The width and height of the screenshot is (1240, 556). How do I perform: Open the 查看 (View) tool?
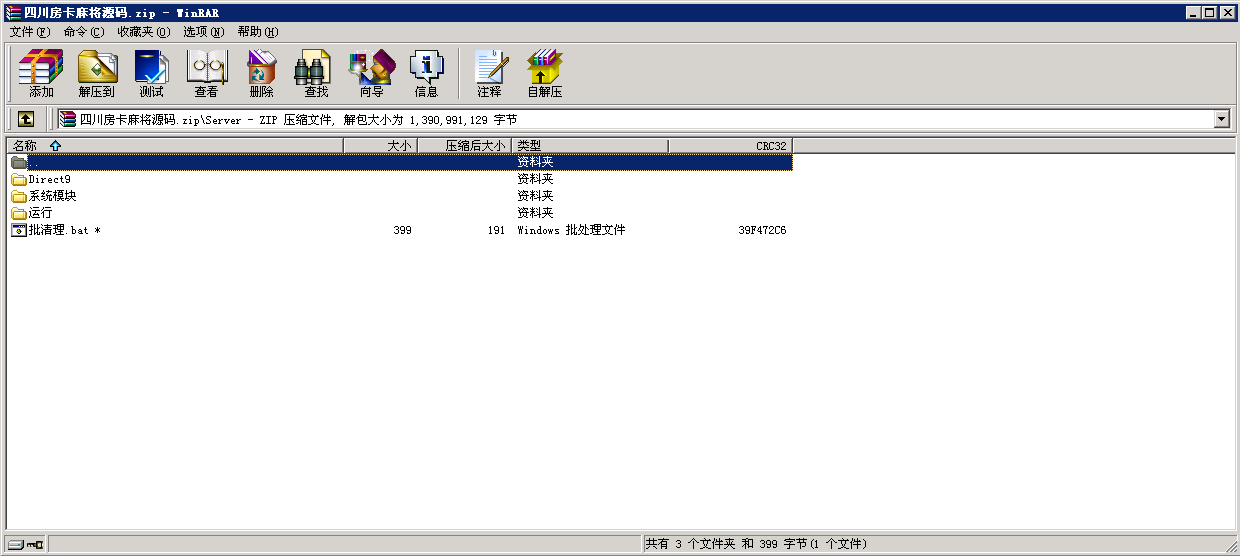pyautogui.click(x=206, y=73)
